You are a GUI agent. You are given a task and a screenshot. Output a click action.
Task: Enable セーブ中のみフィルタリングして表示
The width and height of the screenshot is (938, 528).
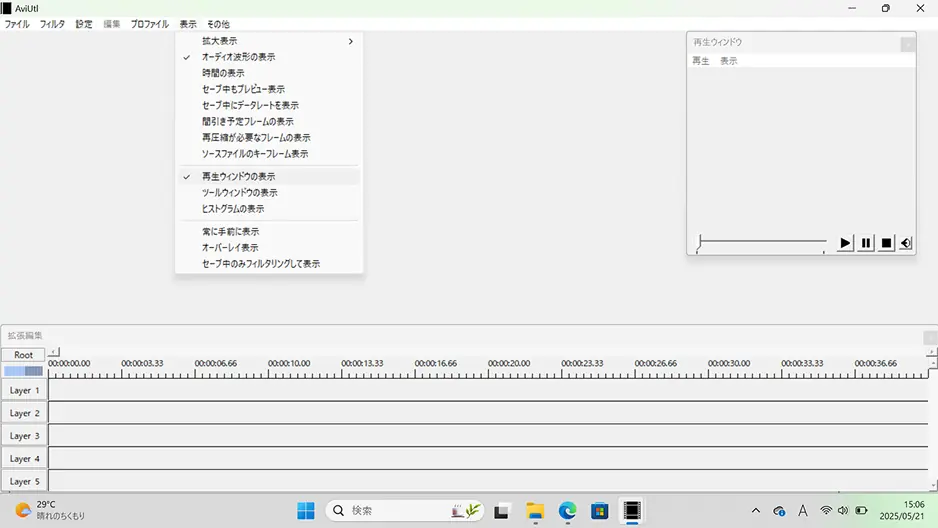click(x=269, y=264)
